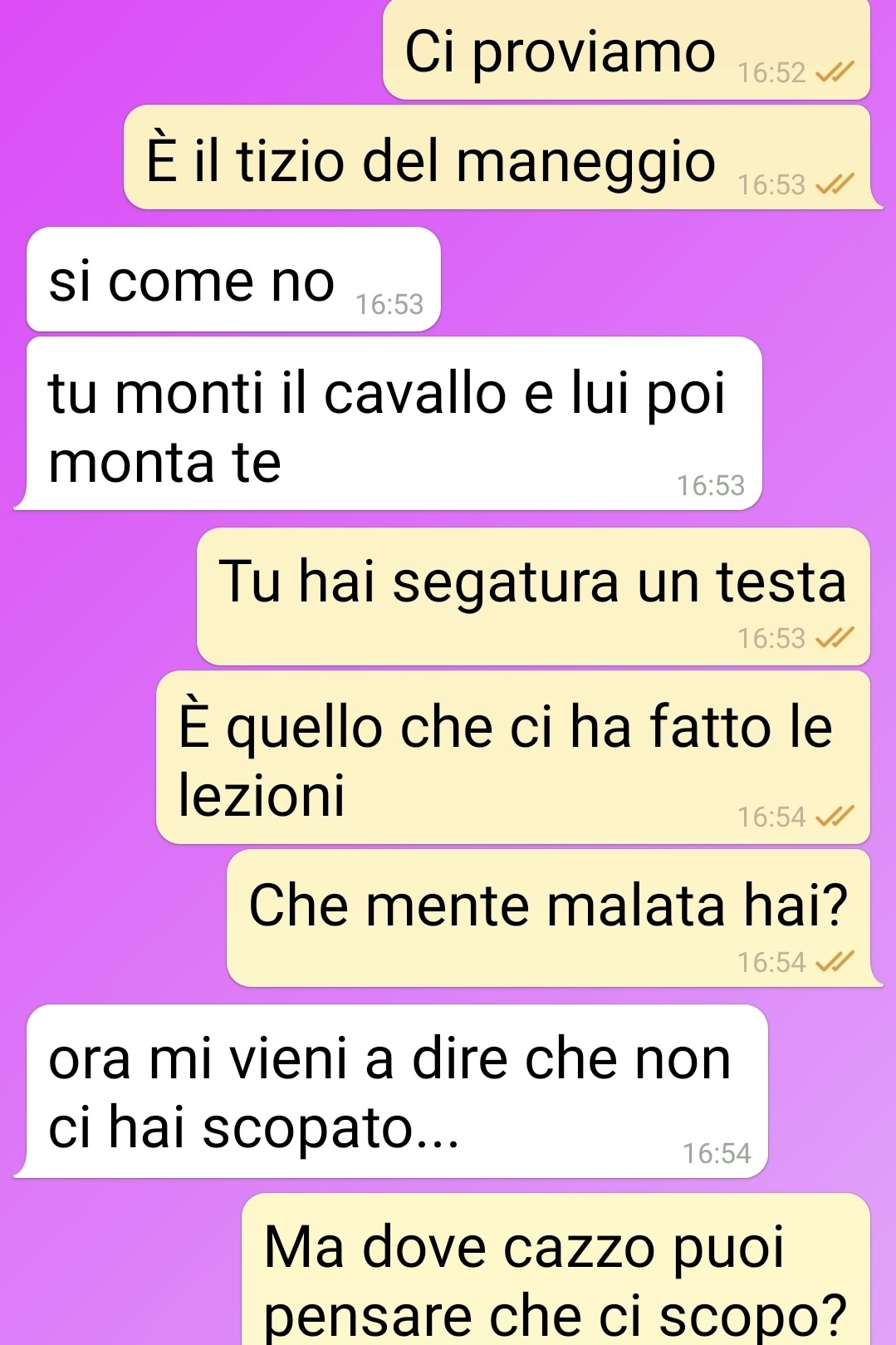Select the 'Ma dove cazzo puoi pensare' message

pos(556,1269)
